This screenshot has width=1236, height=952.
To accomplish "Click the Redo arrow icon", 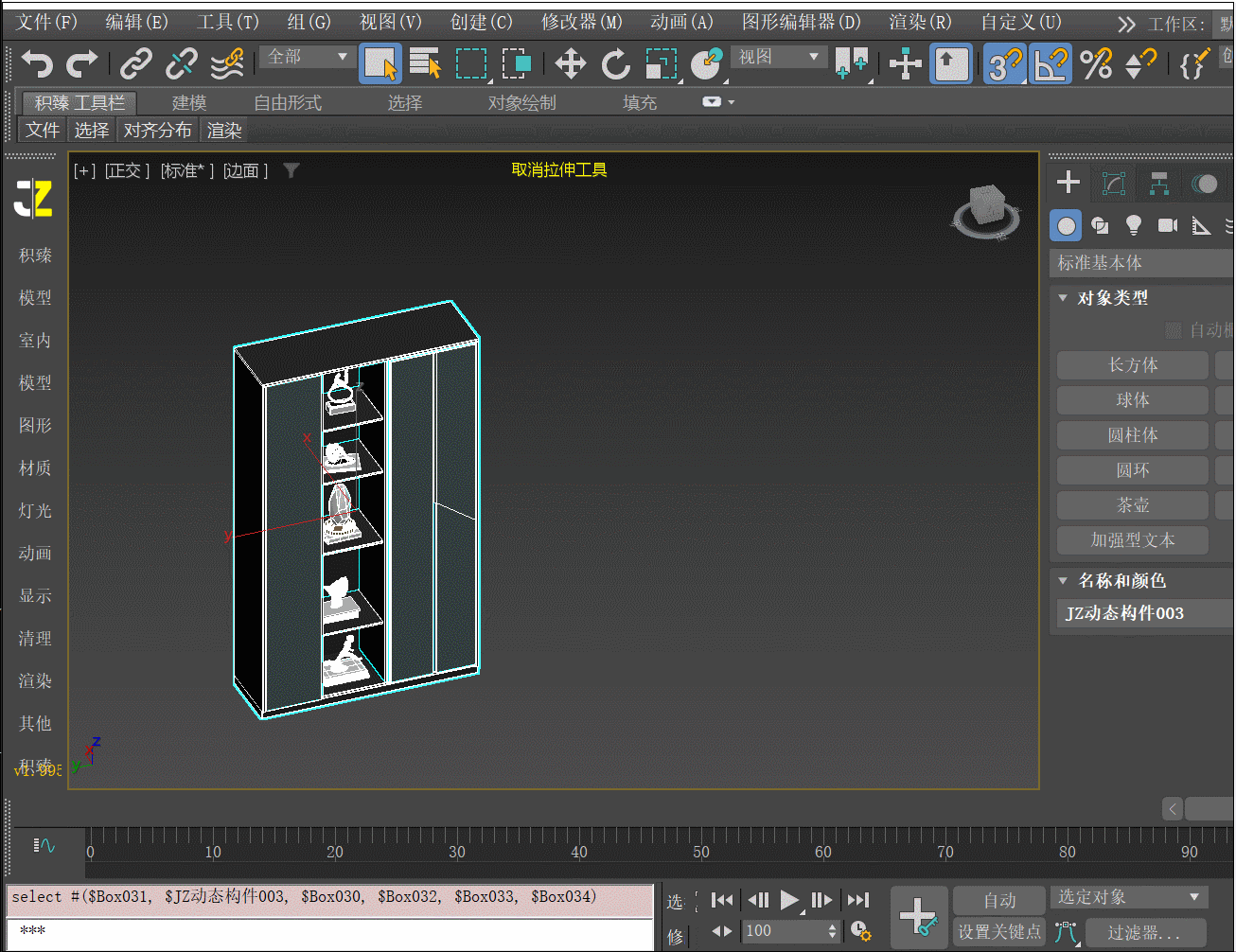I will point(82,63).
